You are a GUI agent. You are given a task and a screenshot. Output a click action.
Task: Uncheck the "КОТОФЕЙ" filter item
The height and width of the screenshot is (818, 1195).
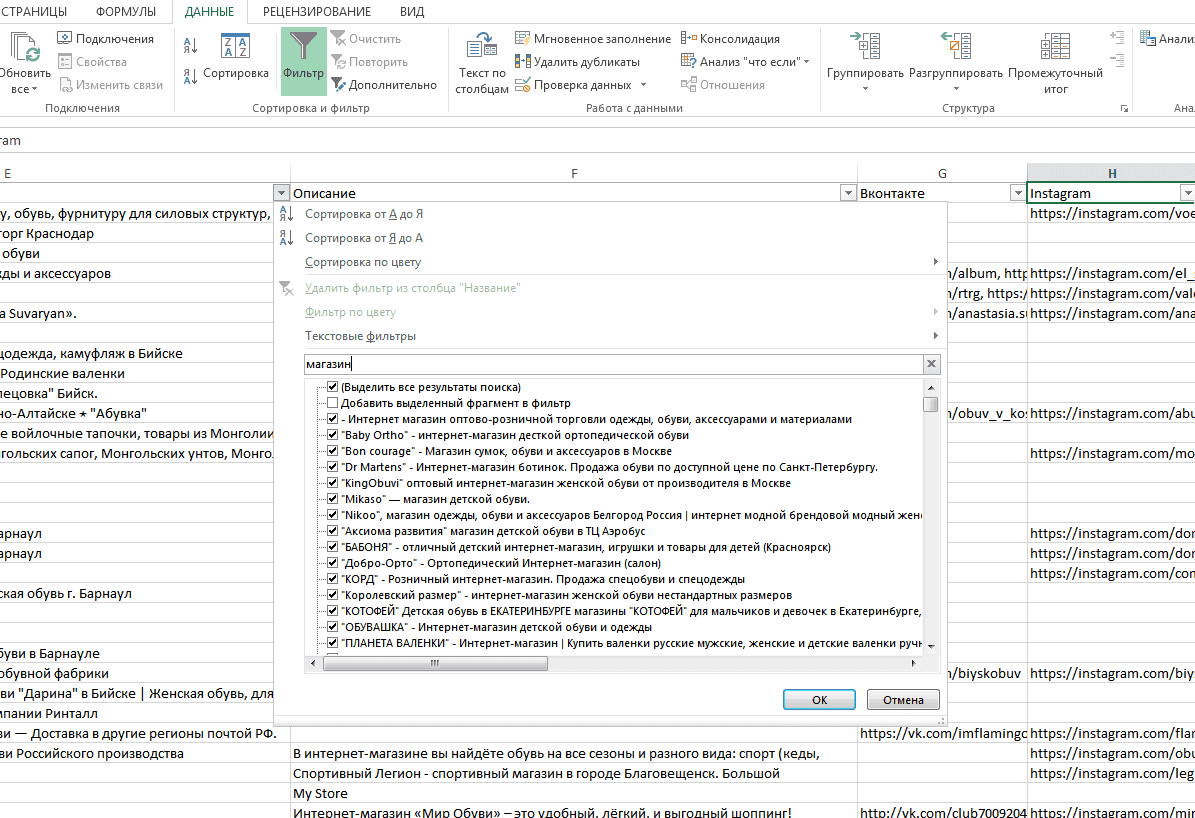pyautogui.click(x=332, y=611)
